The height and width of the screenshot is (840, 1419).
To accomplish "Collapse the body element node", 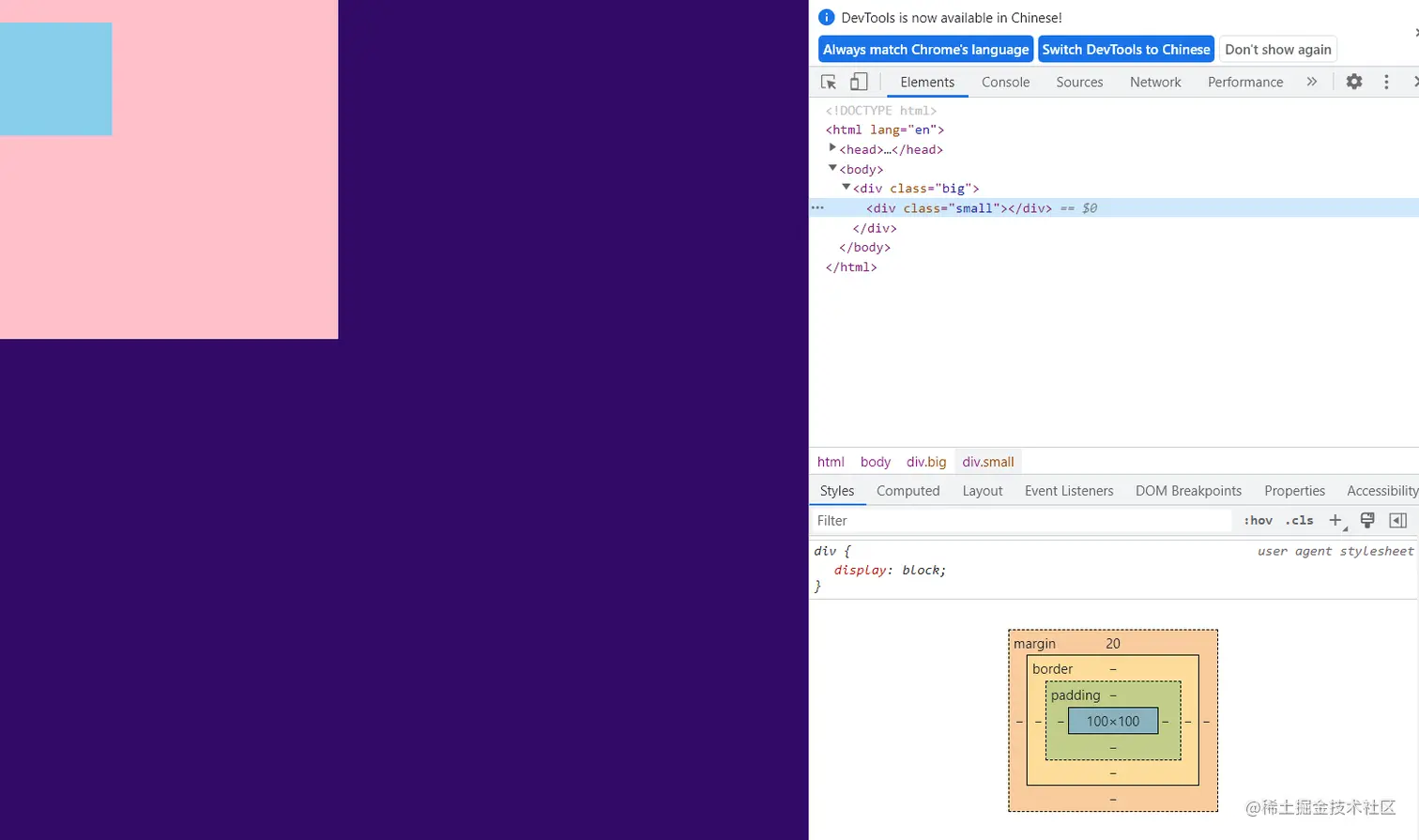I will [x=832, y=168].
